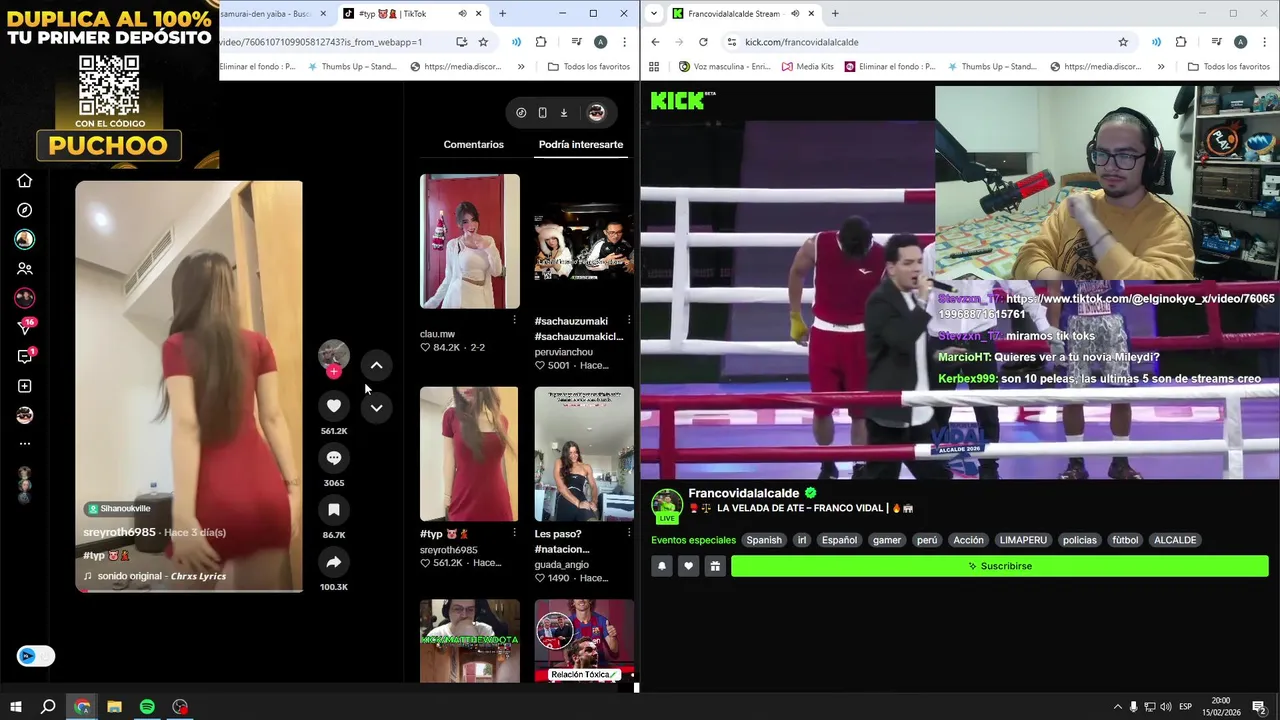The height and width of the screenshot is (720, 1280).
Task: Click Kick gift subscription icon
Action: [715, 566]
